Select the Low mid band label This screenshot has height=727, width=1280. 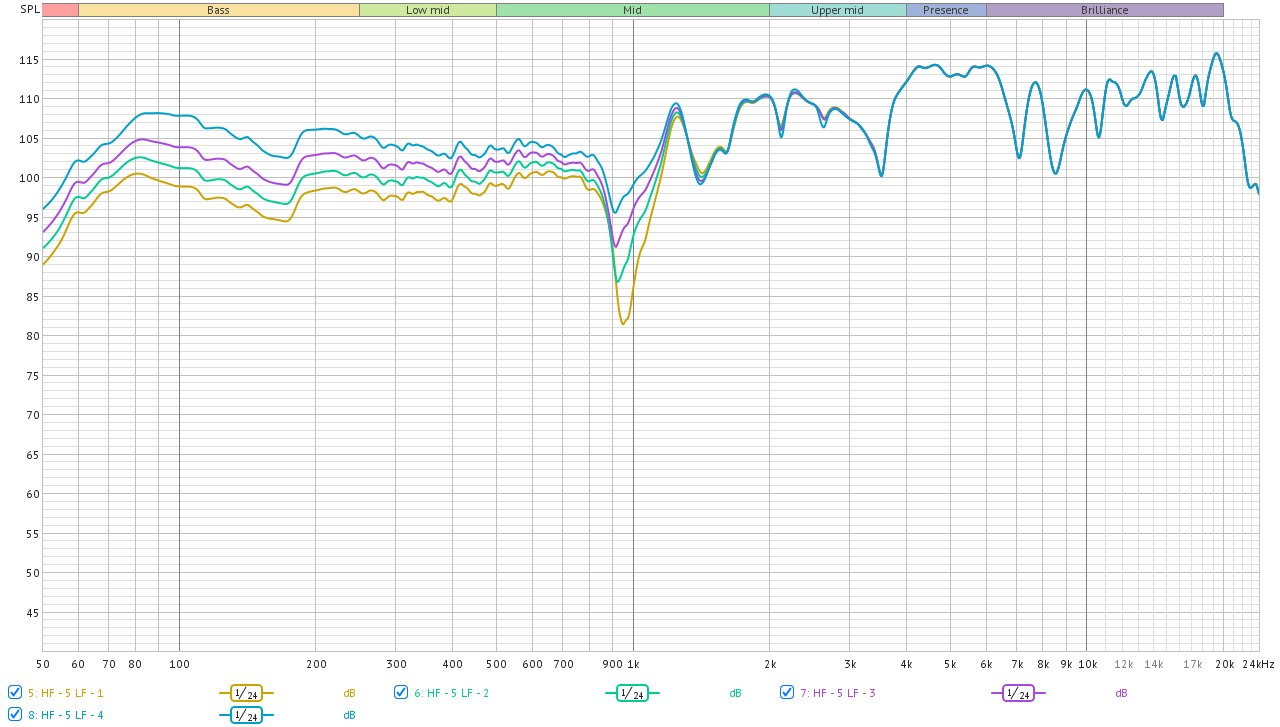[427, 10]
